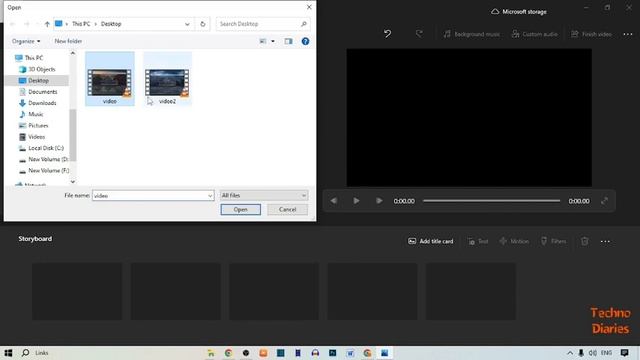The image size is (640, 360).
Task: Open Pictures in the navigation tree
Action: [x=38, y=126]
